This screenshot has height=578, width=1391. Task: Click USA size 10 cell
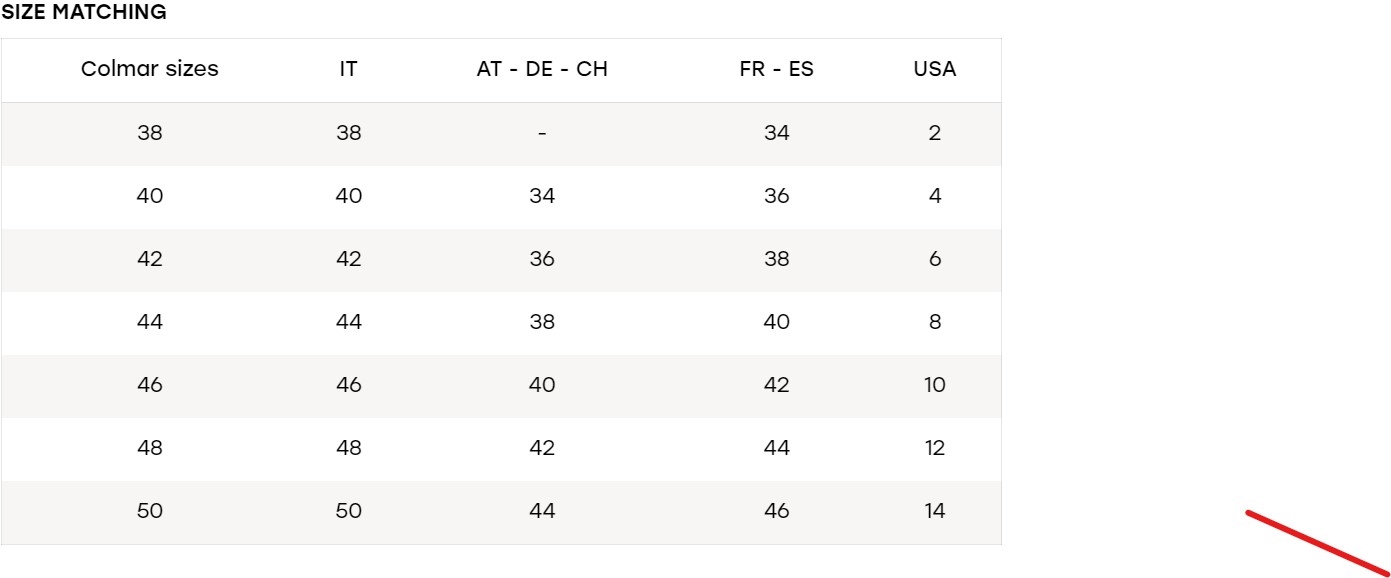(934, 385)
